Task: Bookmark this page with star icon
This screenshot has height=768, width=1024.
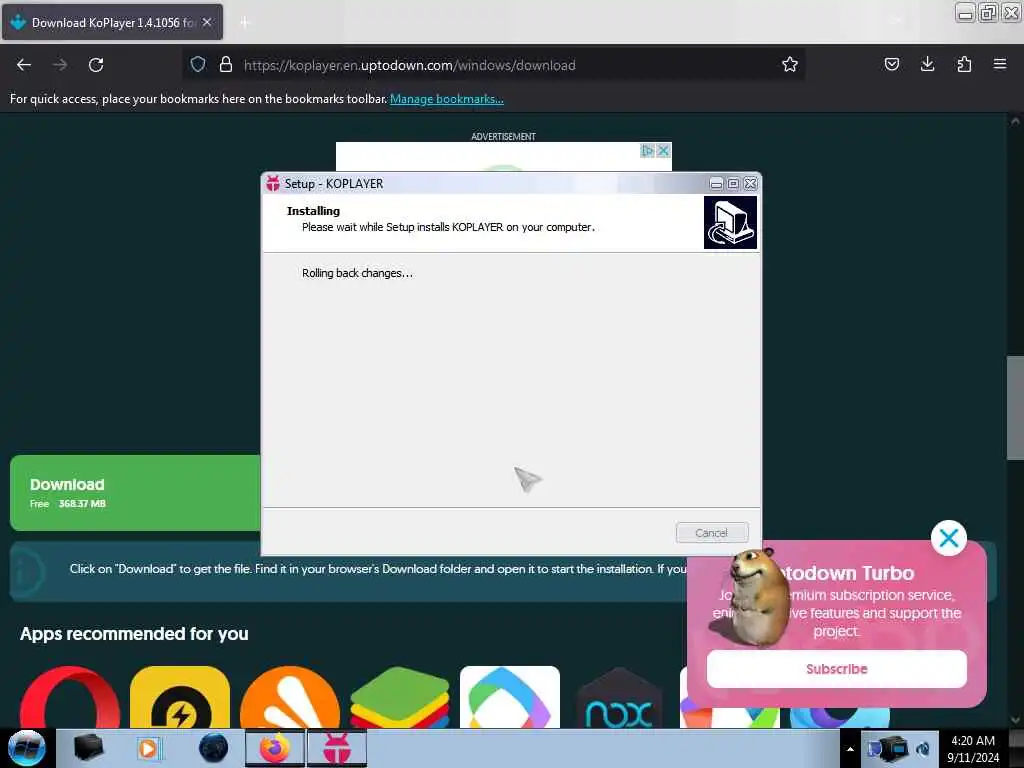Action: tap(790, 64)
